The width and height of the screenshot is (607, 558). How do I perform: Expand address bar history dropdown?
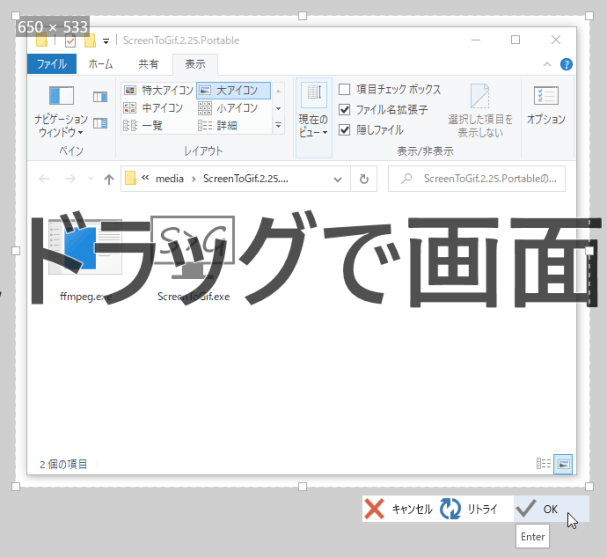[x=338, y=179]
